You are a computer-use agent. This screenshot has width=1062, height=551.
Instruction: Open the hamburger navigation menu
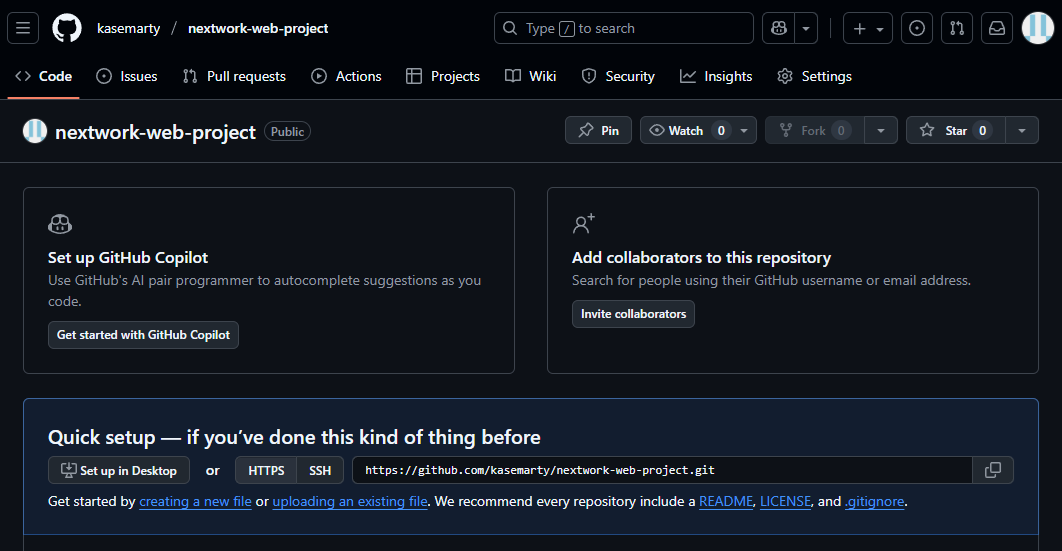pyautogui.click(x=23, y=28)
